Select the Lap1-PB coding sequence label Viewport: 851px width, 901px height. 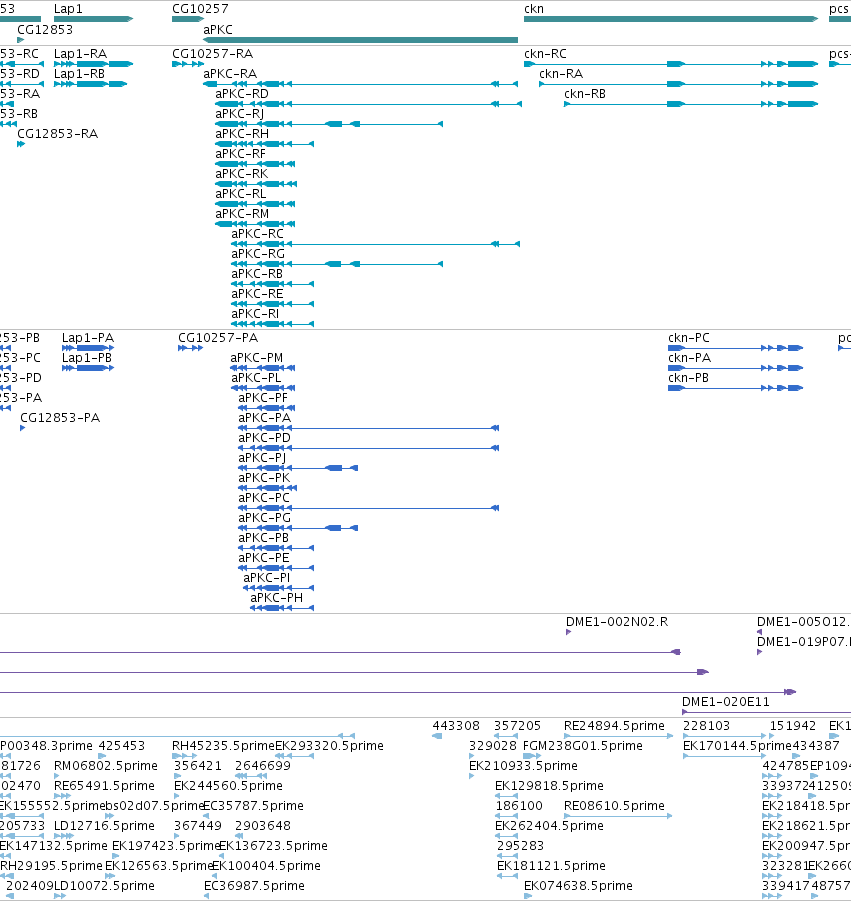pyautogui.click(x=87, y=358)
